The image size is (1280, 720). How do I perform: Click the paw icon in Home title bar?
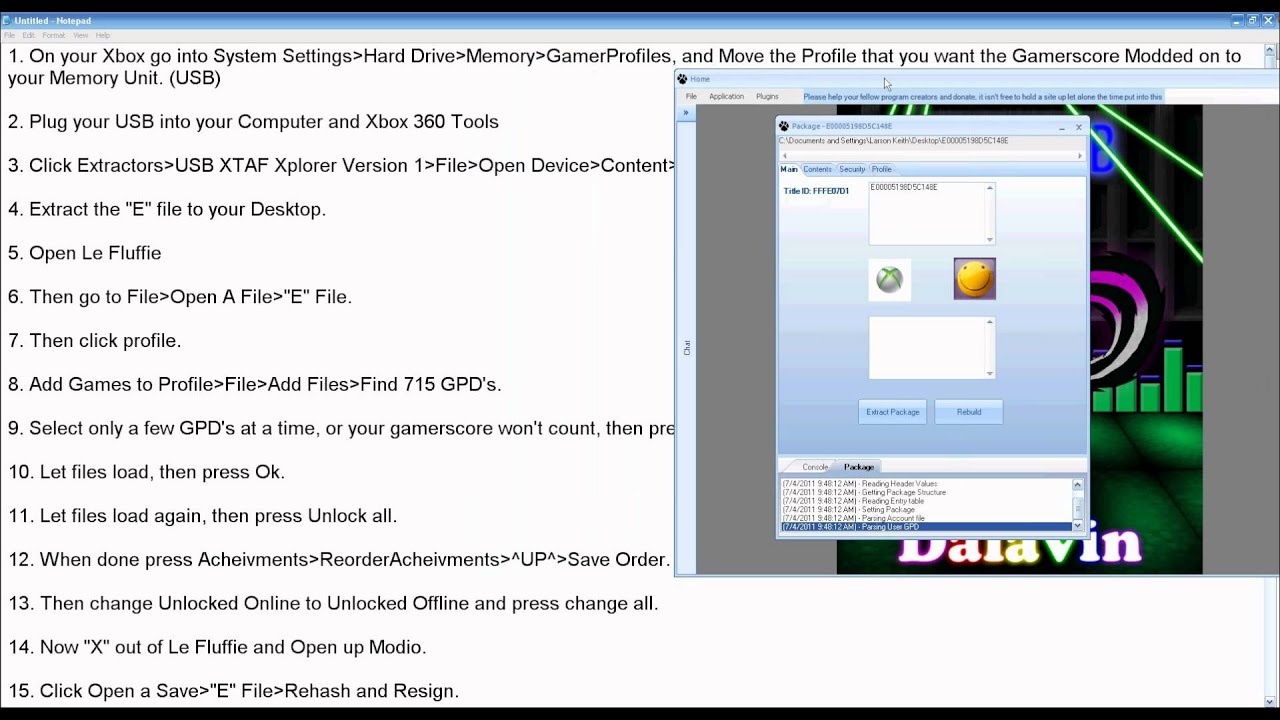[682, 79]
